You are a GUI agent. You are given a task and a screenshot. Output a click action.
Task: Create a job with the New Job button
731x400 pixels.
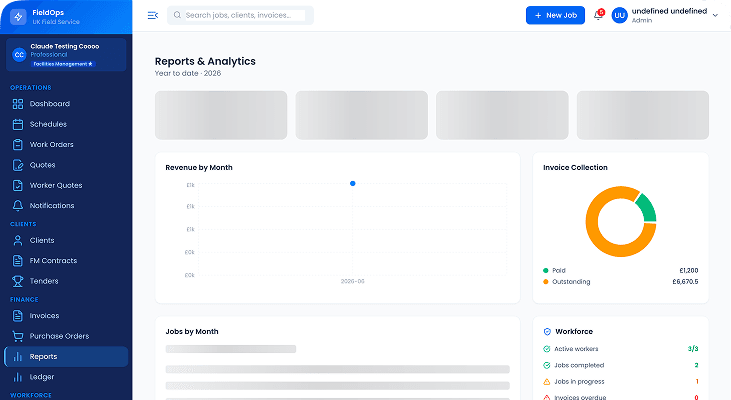555,15
